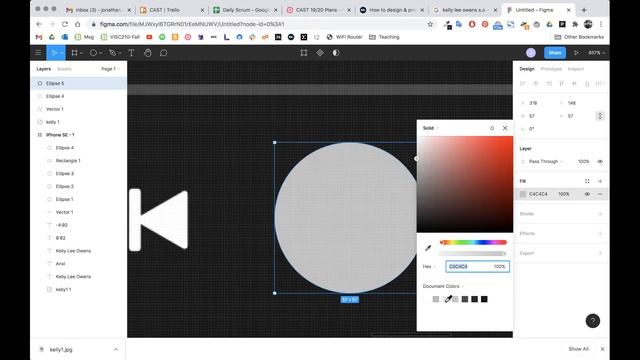Click the Align Bottom icon
640x360 pixels.
click(587, 83)
